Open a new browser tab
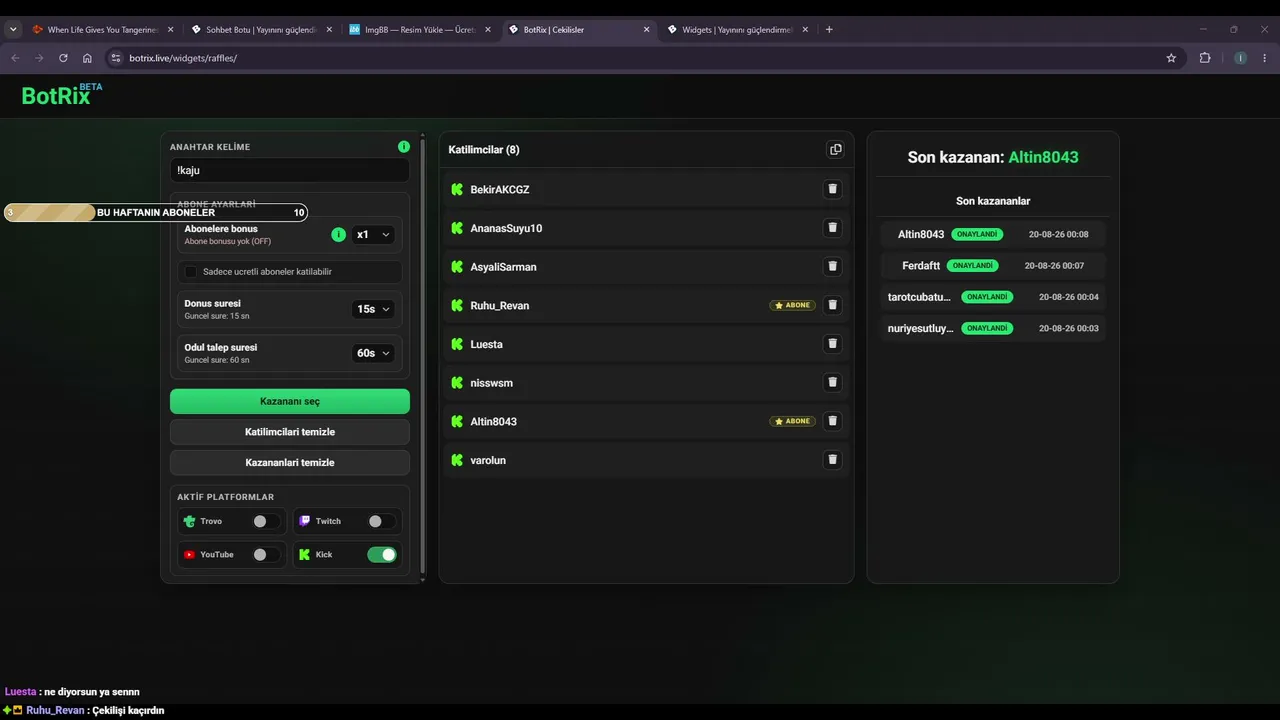The width and height of the screenshot is (1280, 720). click(x=829, y=29)
